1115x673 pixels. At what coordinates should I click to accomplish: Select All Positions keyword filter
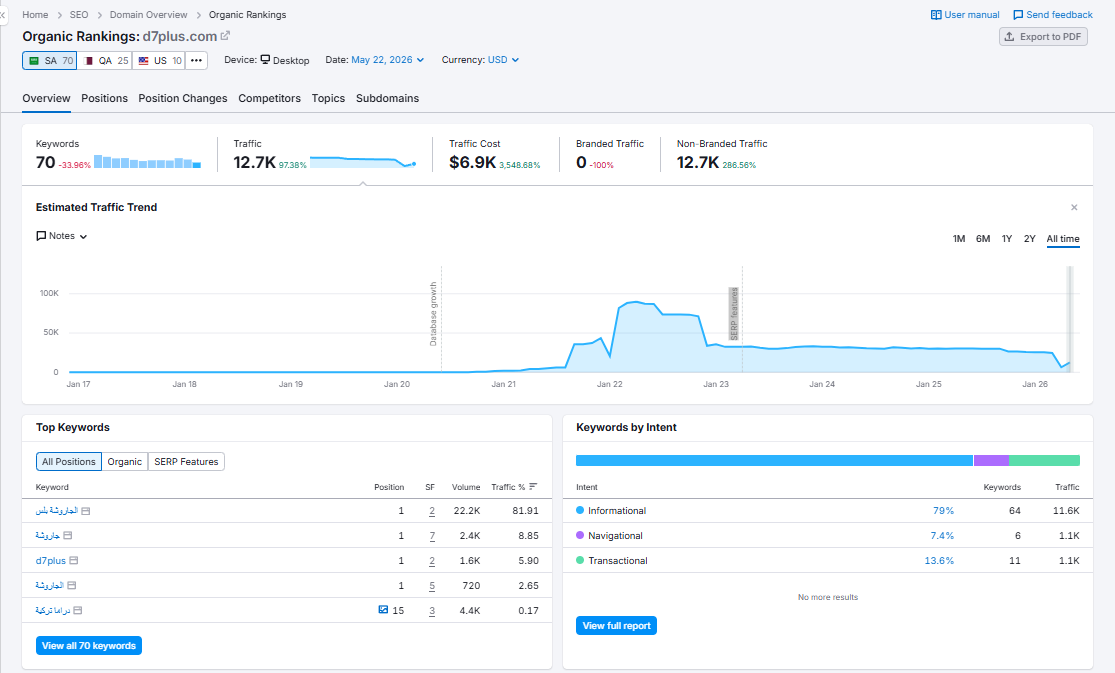[68, 462]
